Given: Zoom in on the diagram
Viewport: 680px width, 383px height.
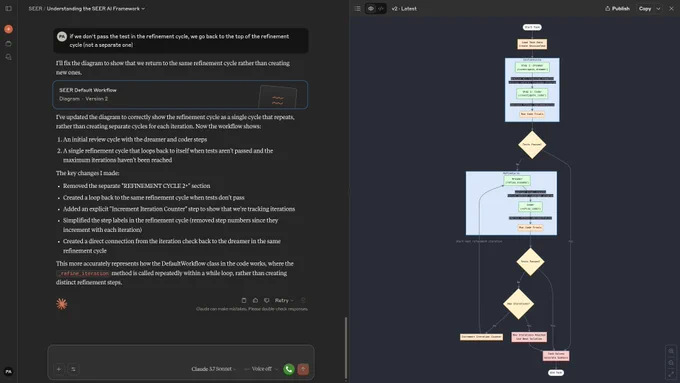Looking at the screenshot, I should tap(671, 351).
